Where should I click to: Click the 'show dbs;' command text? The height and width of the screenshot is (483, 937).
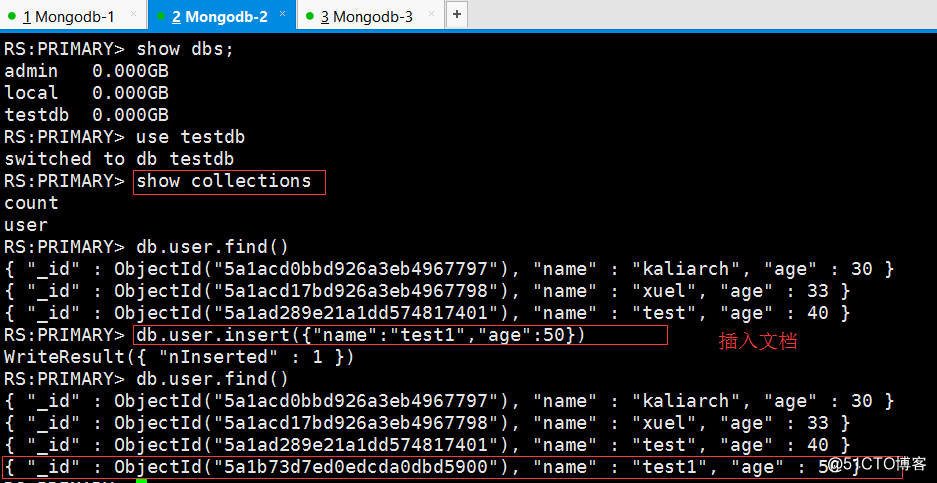click(x=185, y=49)
